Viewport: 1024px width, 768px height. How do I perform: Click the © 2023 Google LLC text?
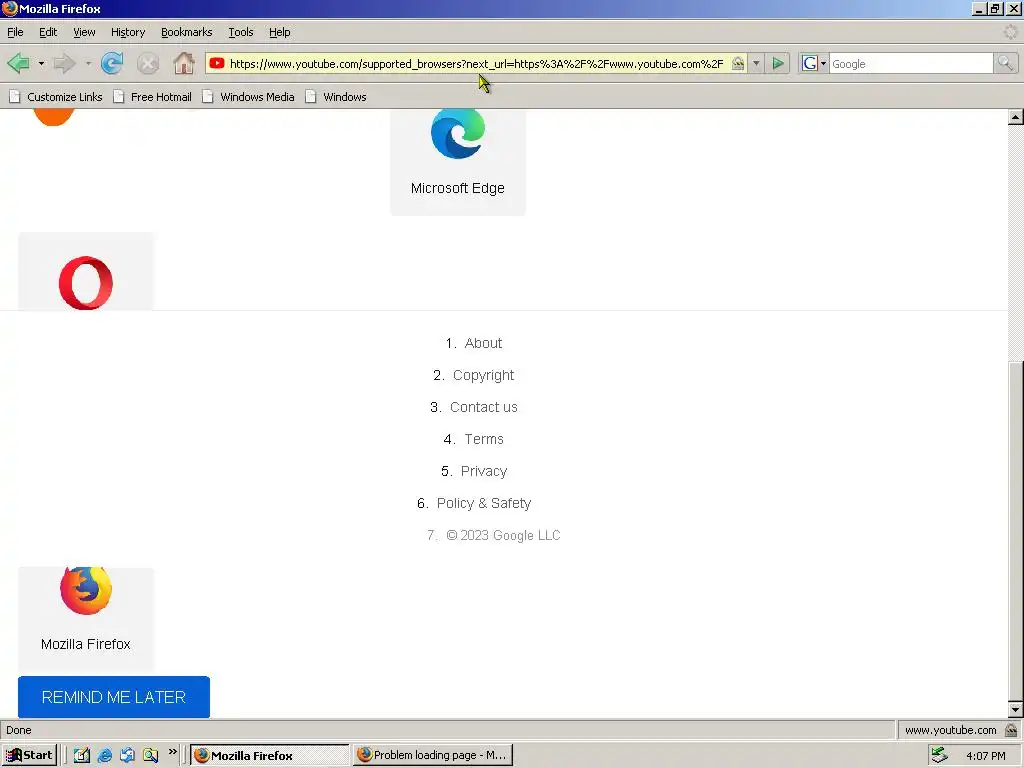click(503, 535)
